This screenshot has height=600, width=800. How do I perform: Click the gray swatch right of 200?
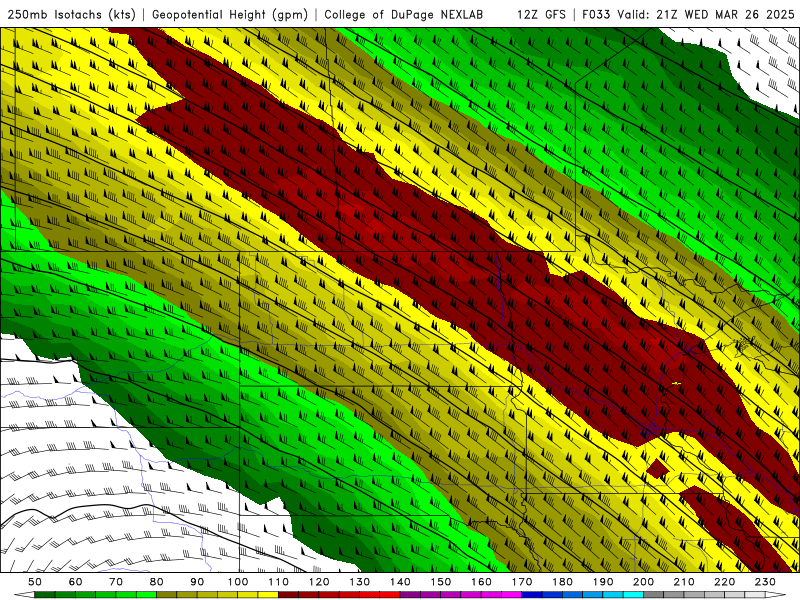pyautogui.click(x=654, y=596)
